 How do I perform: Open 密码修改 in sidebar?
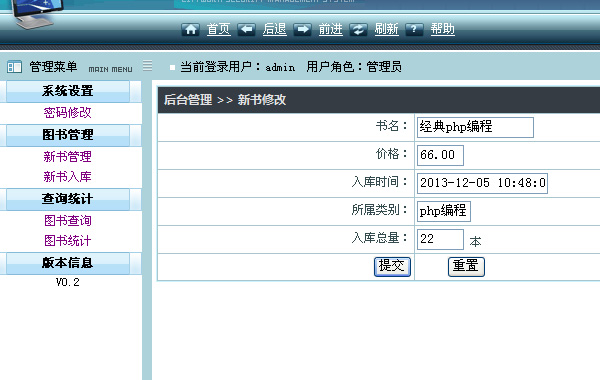pos(67,113)
